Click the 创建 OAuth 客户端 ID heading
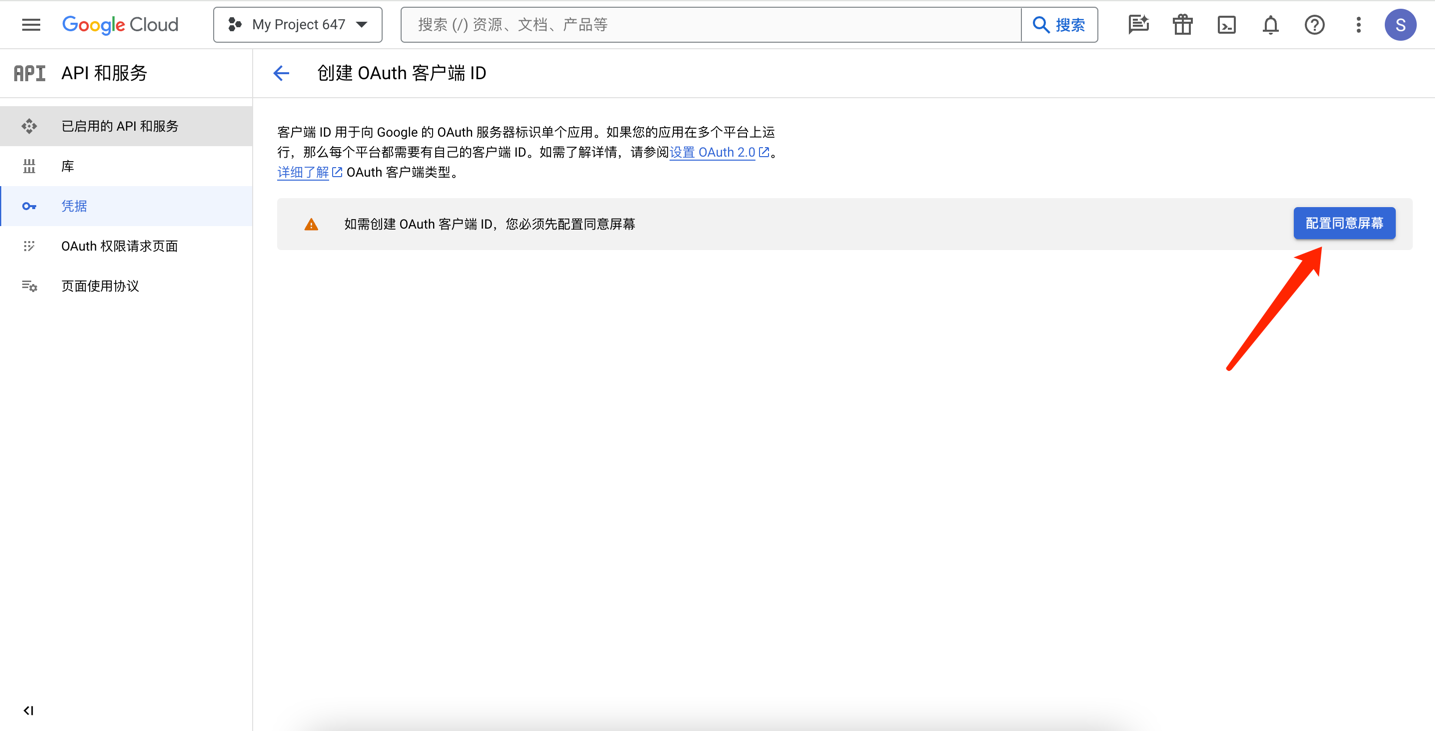The width and height of the screenshot is (1435, 731). click(x=402, y=73)
